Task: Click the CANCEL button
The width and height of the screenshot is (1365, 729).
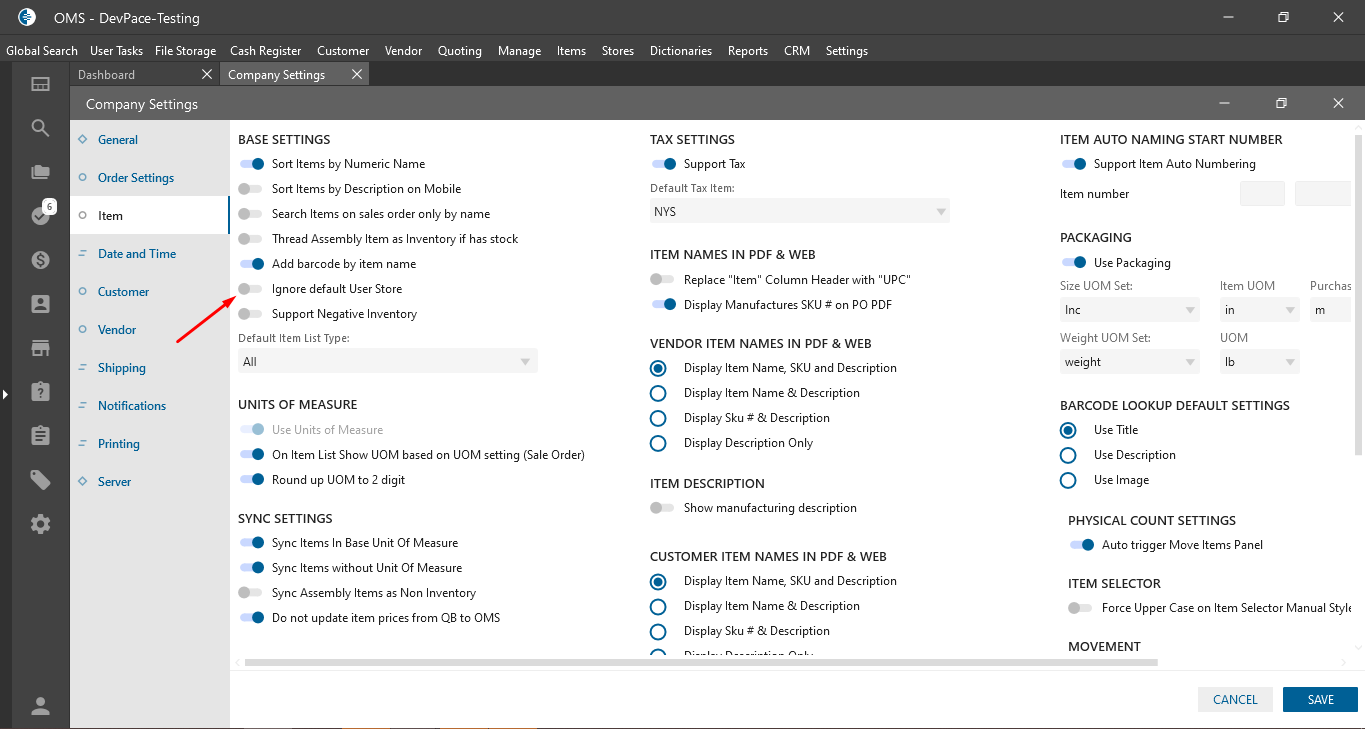Action: click(1235, 700)
